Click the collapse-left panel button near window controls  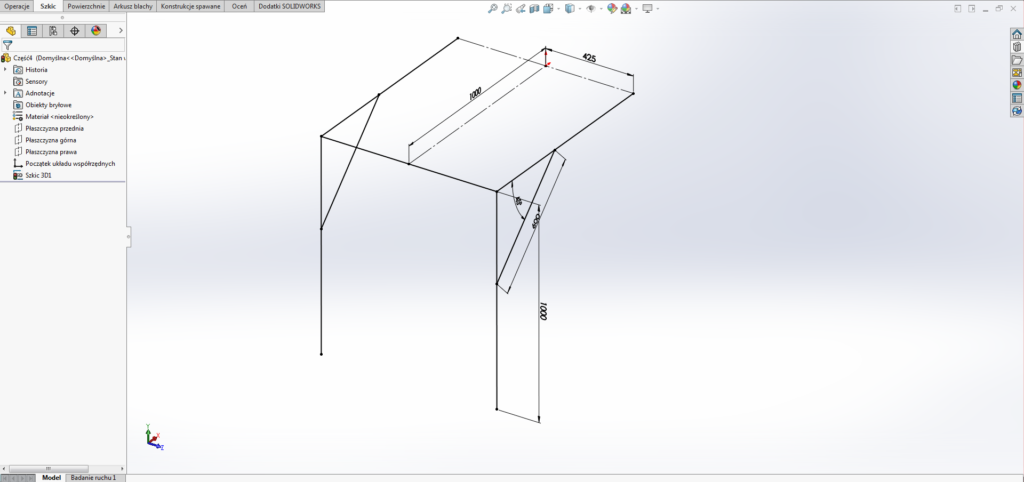[x=958, y=8]
